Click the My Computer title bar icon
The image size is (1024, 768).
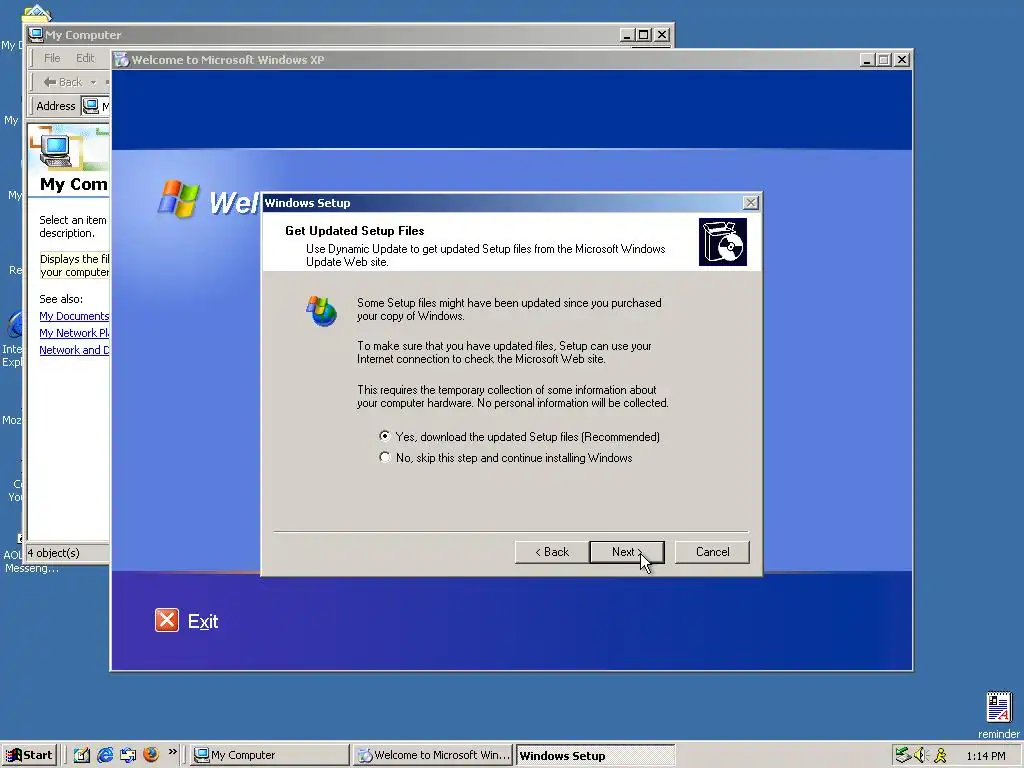point(36,35)
